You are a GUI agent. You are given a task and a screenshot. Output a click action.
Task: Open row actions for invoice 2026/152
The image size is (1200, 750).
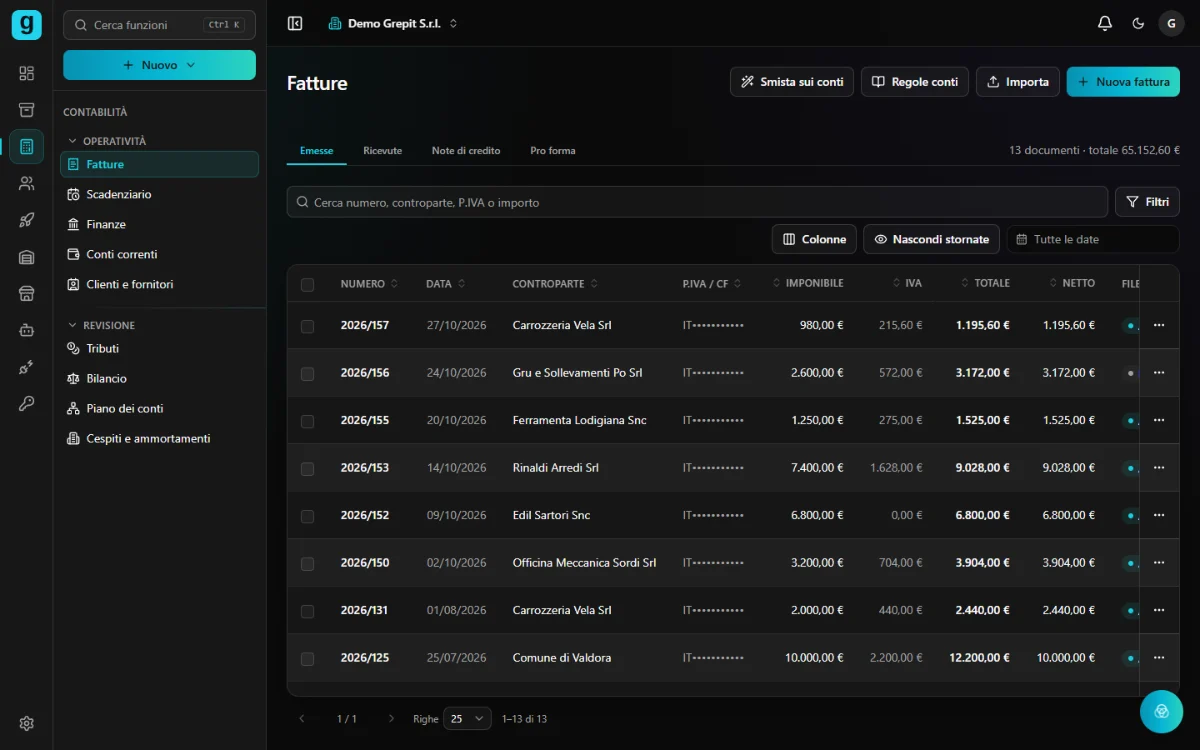coord(1159,515)
